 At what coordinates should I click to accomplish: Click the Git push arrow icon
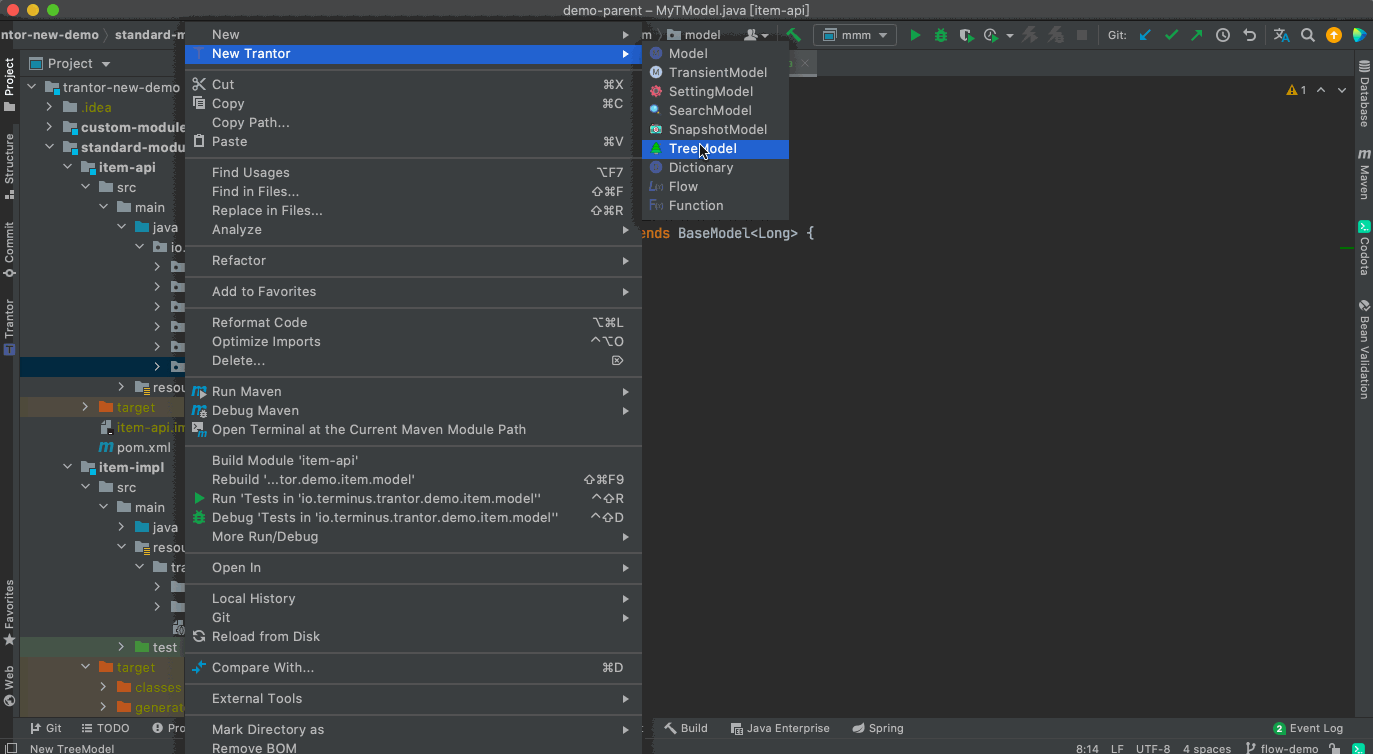[1197, 35]
